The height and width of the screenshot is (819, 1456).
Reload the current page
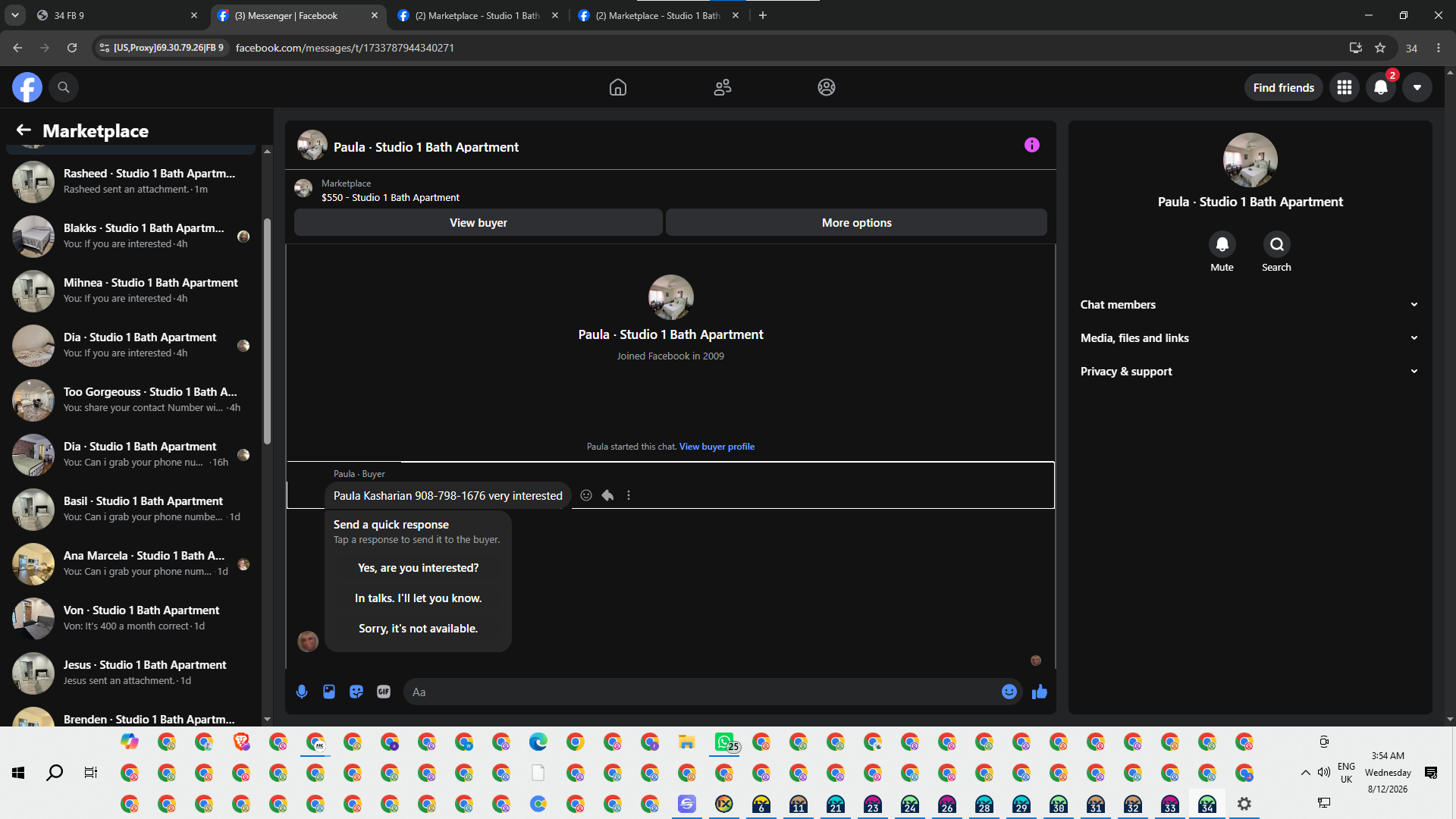click(x=72, y=48)
